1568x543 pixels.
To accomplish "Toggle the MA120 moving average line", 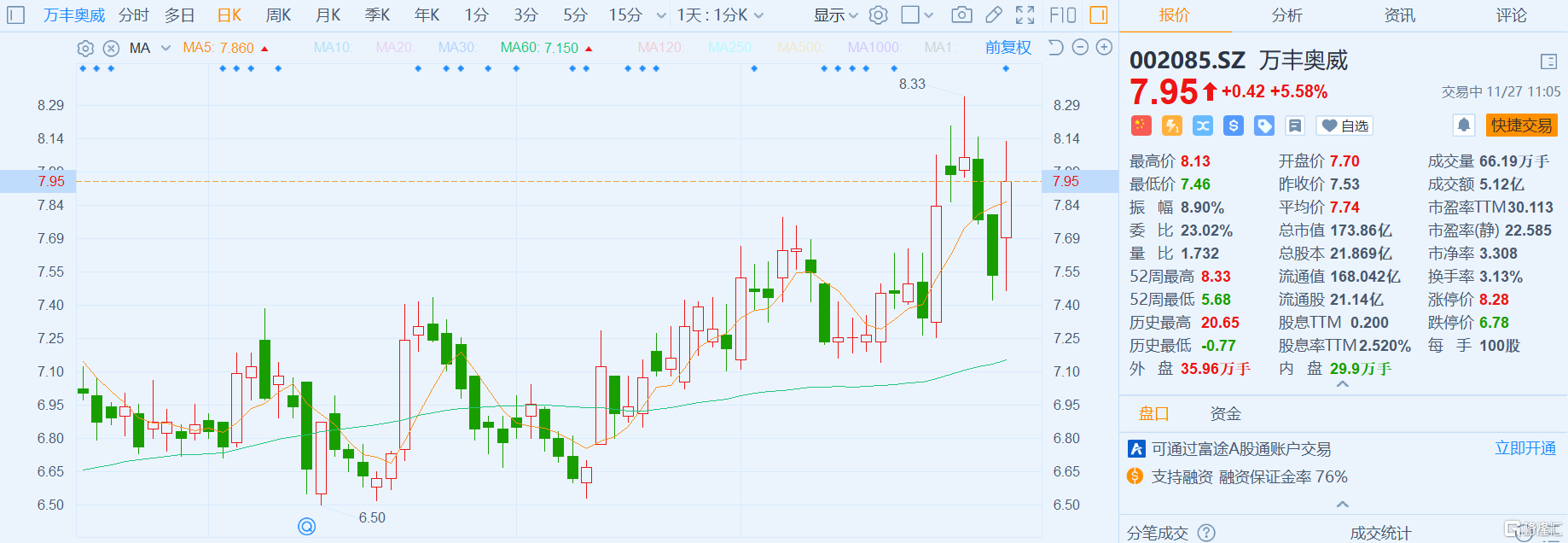I will [661, 48].
